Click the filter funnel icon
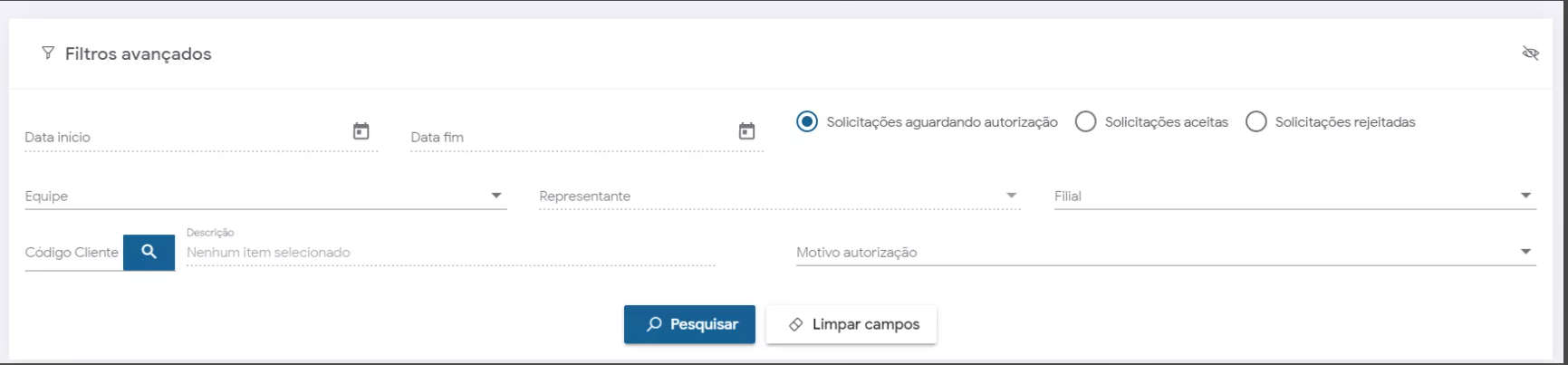The image size is (1568, 365). tap(48, 53)
